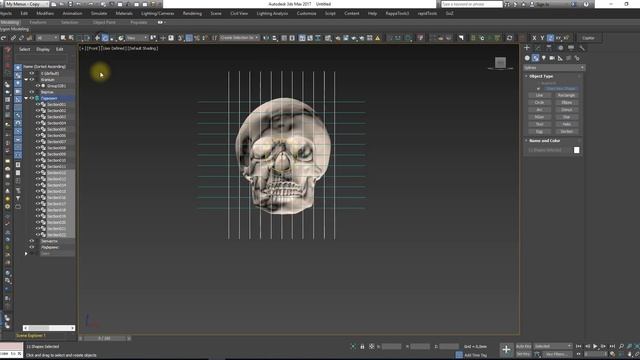
Task: Open the Motion tab in command panel
Action: click(x=560, y=48)
